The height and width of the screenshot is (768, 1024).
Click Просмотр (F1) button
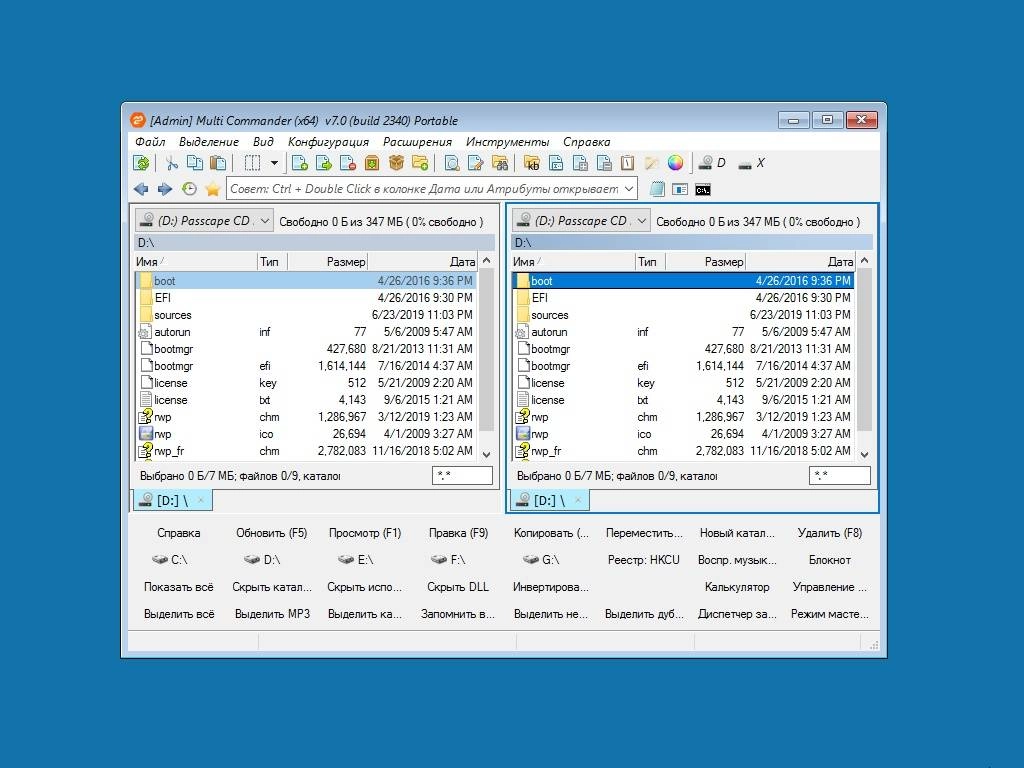pos(364,533)
